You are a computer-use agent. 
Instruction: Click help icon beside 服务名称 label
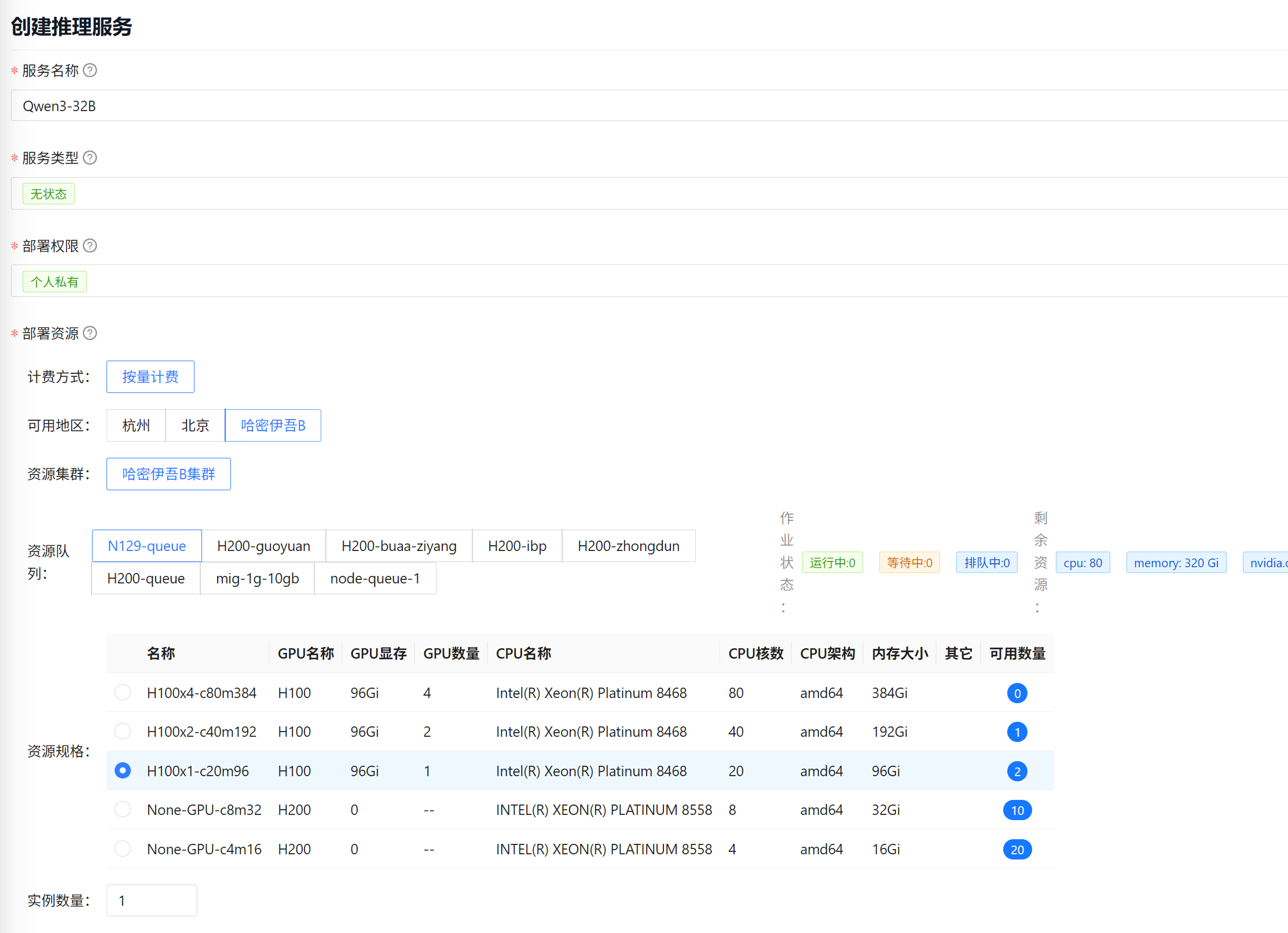[x=90, y=71]
